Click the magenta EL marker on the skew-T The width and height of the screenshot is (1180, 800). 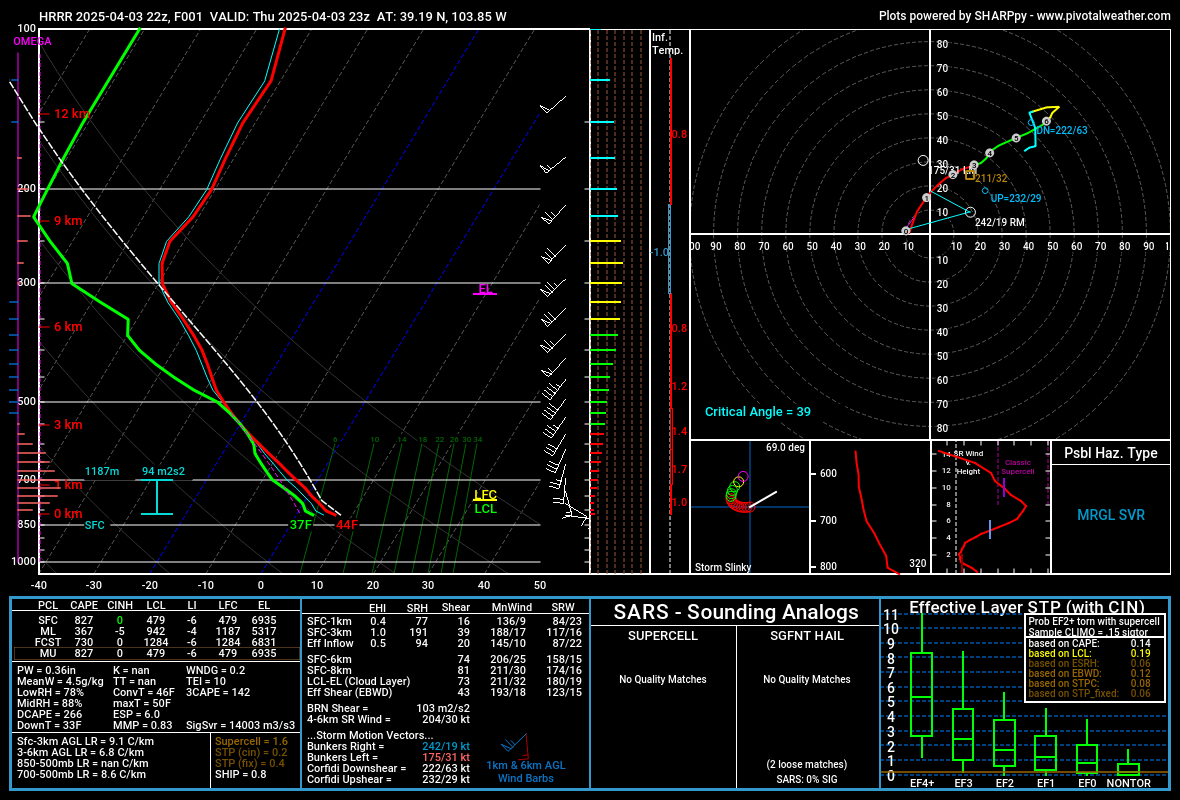tap(485, 289)
